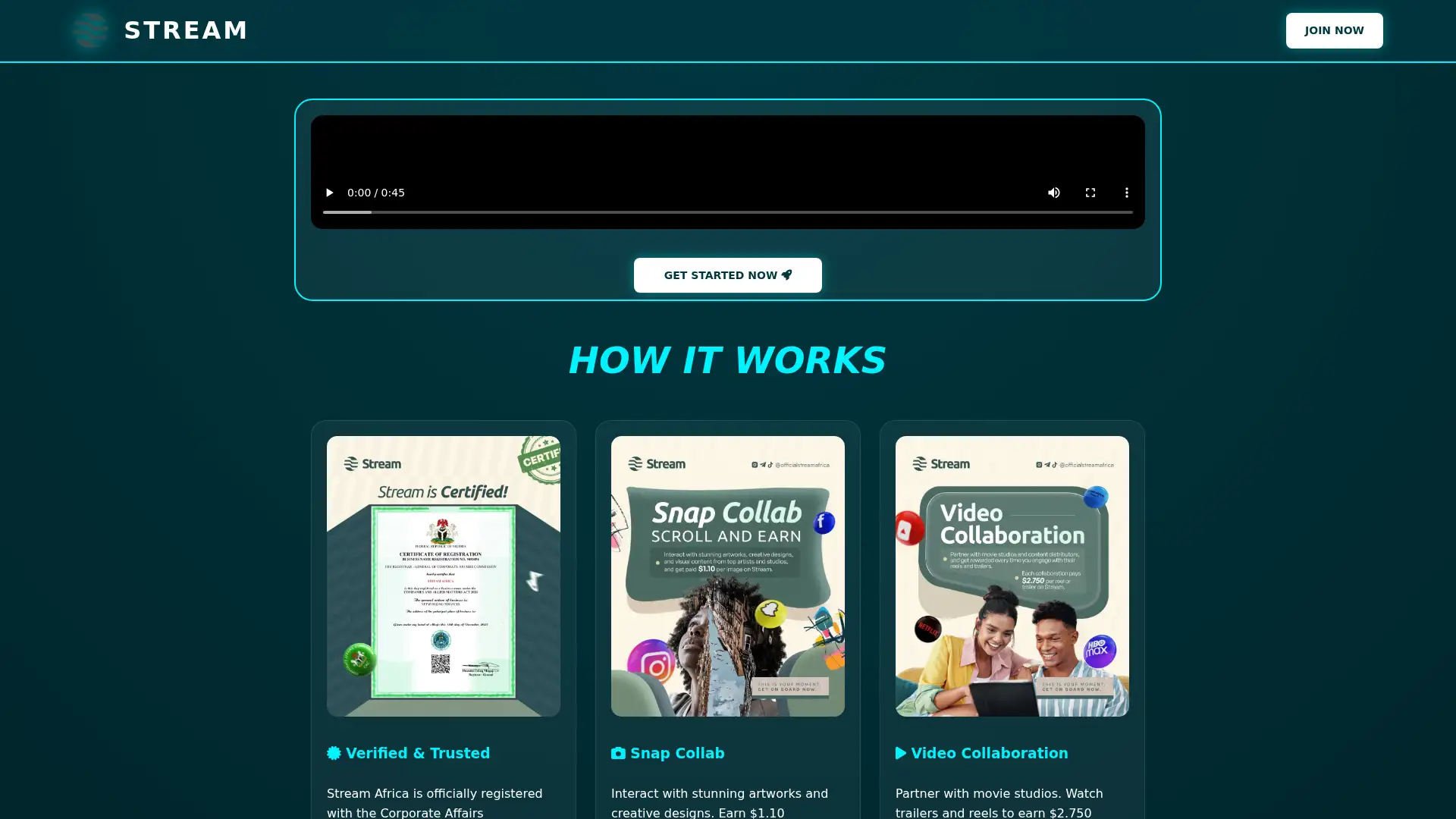The image size is (1456, 819).
Task: Click the play icon beside Video Collaboration
Action: [x=900, y=753]
